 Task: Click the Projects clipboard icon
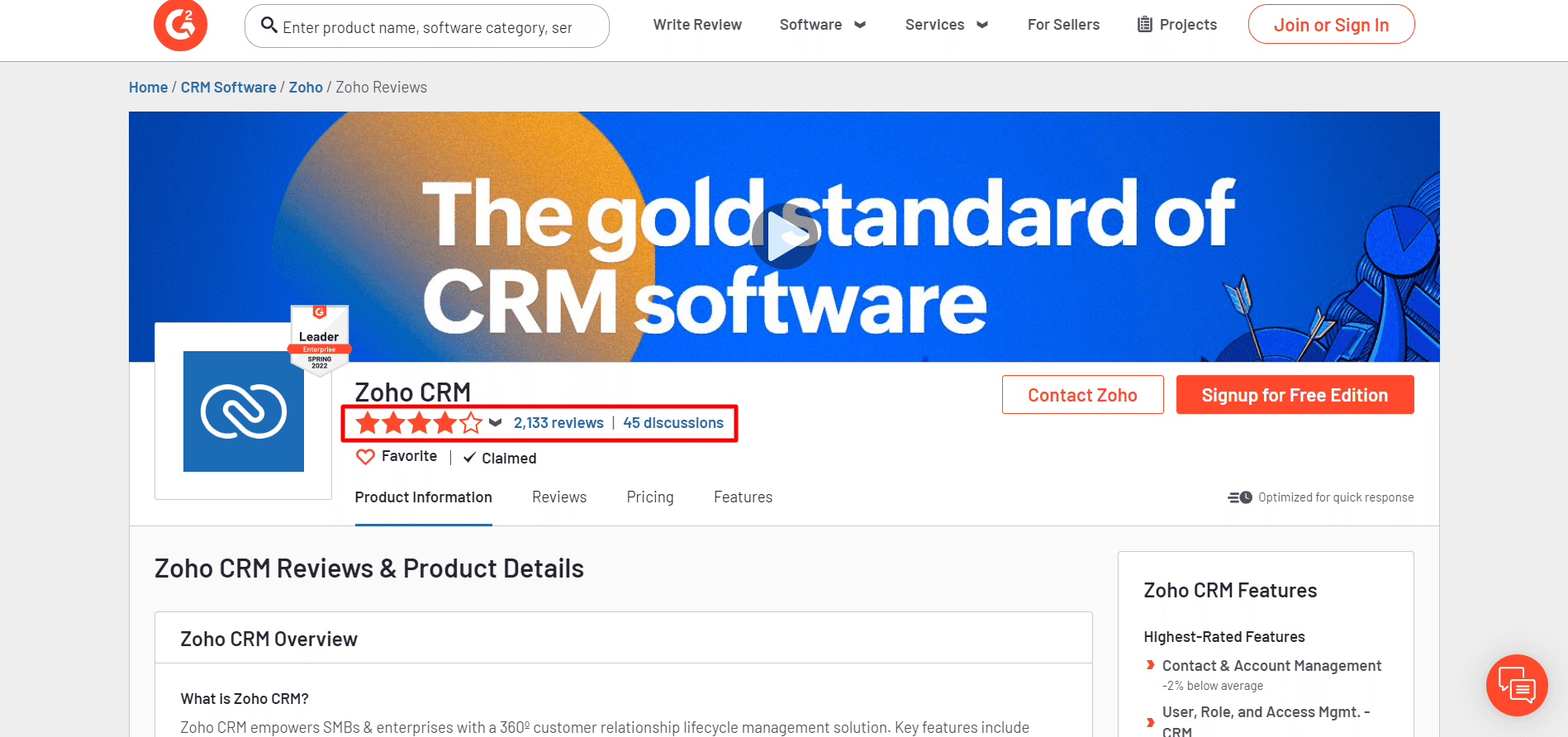[x=1144, y=25]
